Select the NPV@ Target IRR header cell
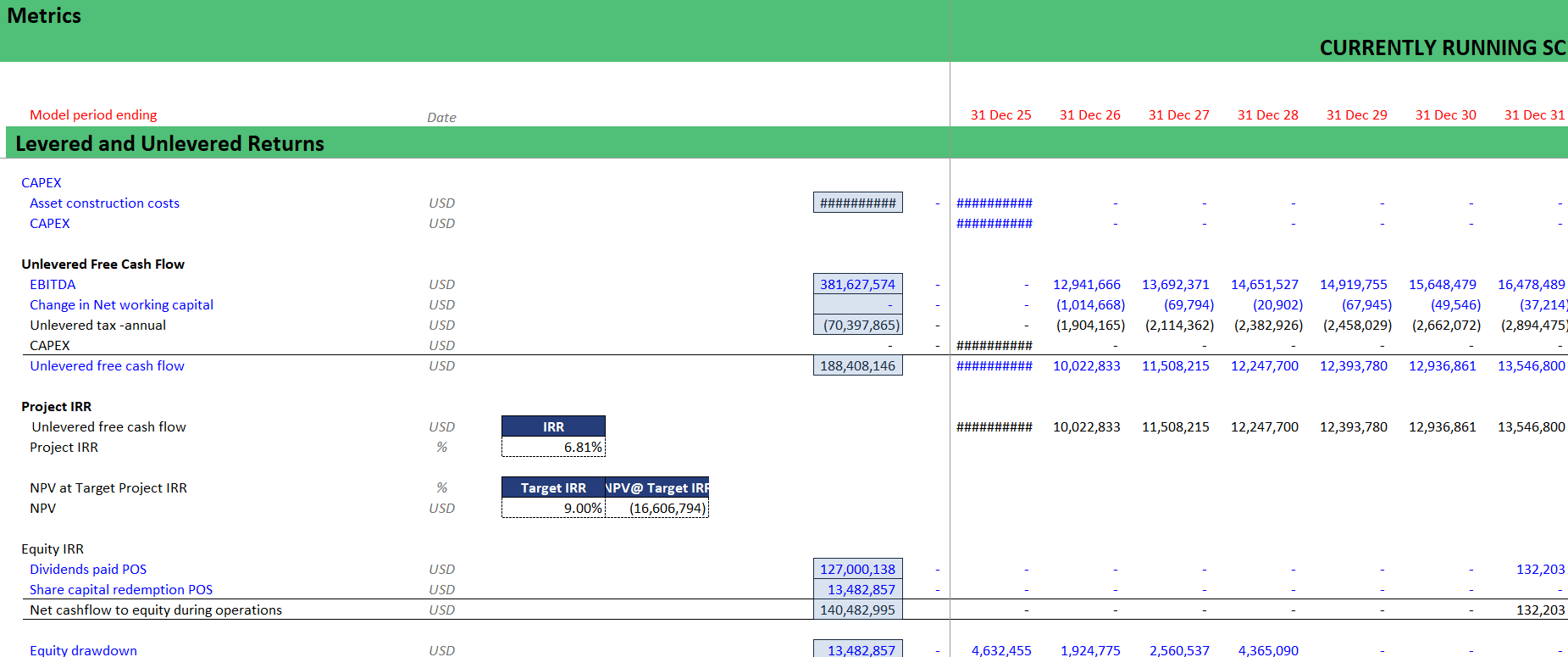The width and height of the screenshot is (1568, 657). (657, 487)
